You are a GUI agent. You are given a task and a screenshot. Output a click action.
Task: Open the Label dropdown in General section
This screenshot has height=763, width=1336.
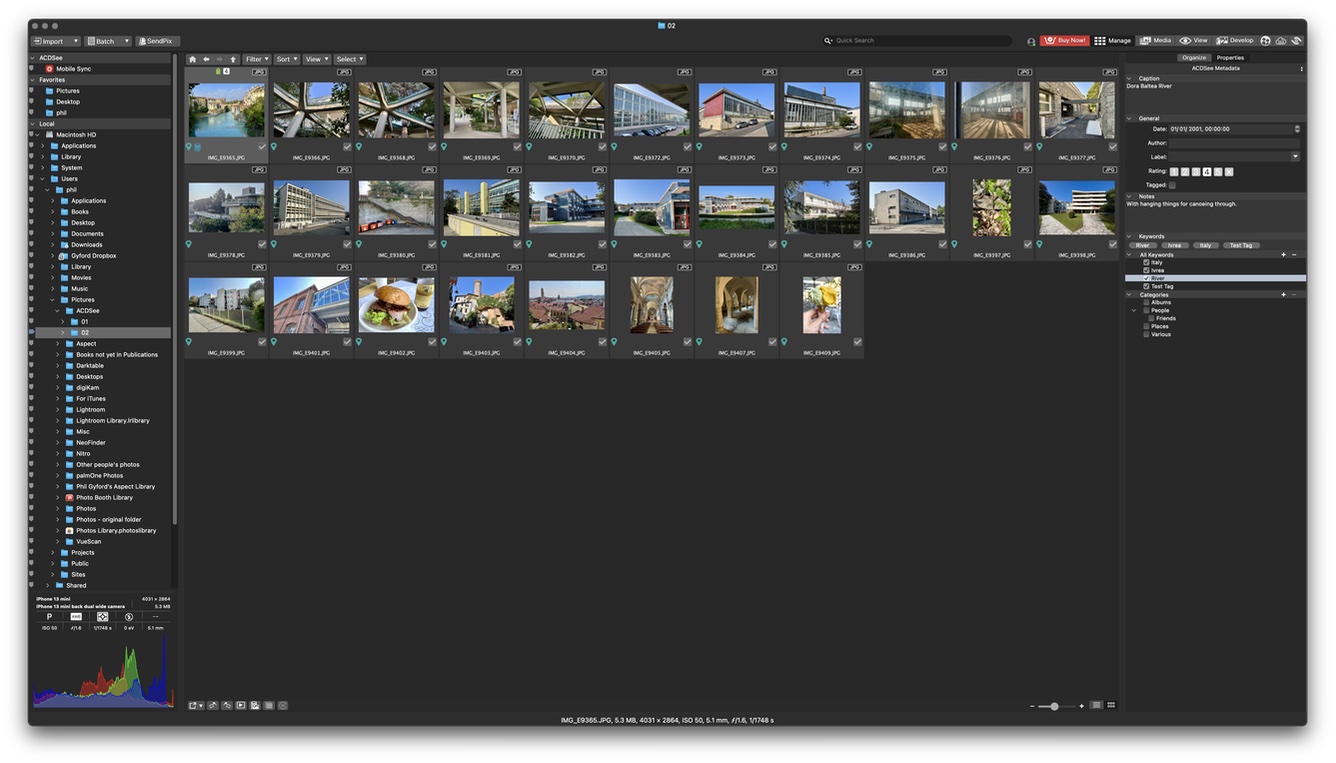[x=1295, y=157]
